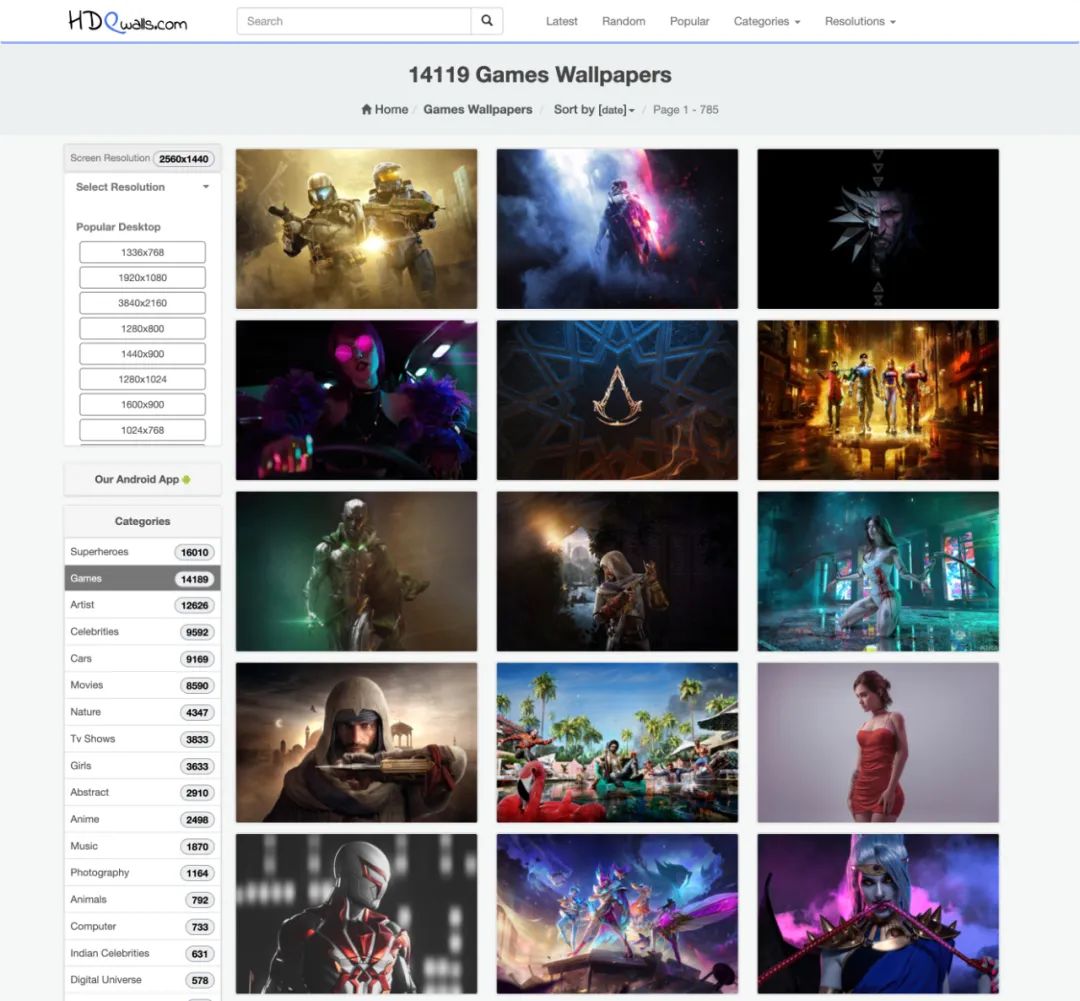Open the Assassin's Creed logo wallpaper
1080x1001 pixels.
(617, 400)
